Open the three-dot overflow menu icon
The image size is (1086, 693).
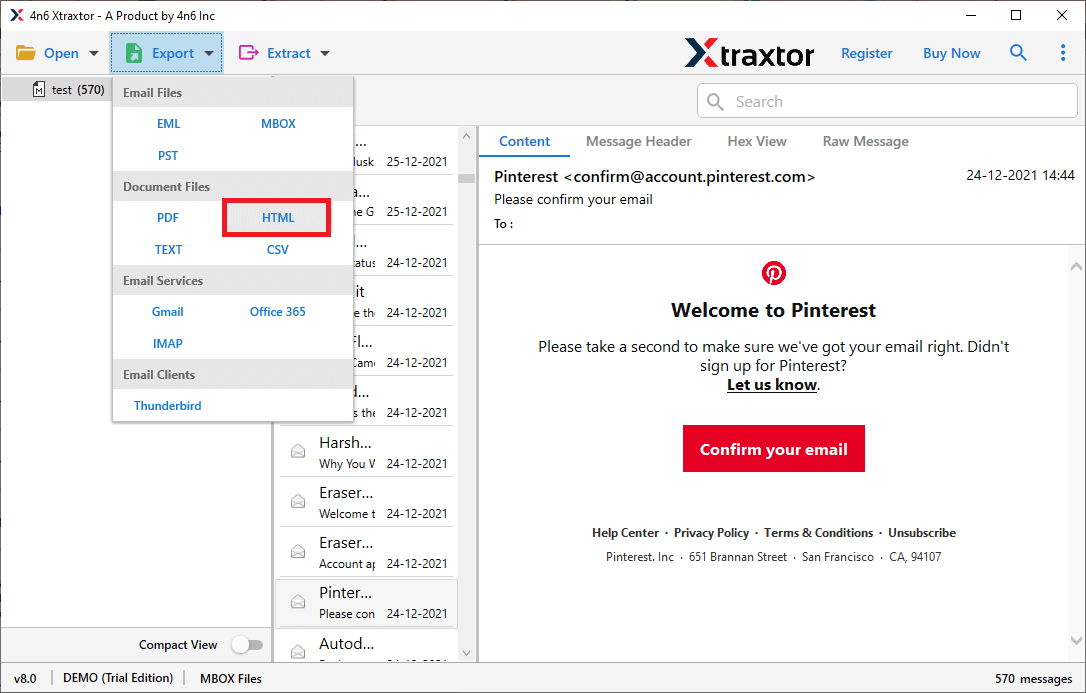tap(1063, 52)
